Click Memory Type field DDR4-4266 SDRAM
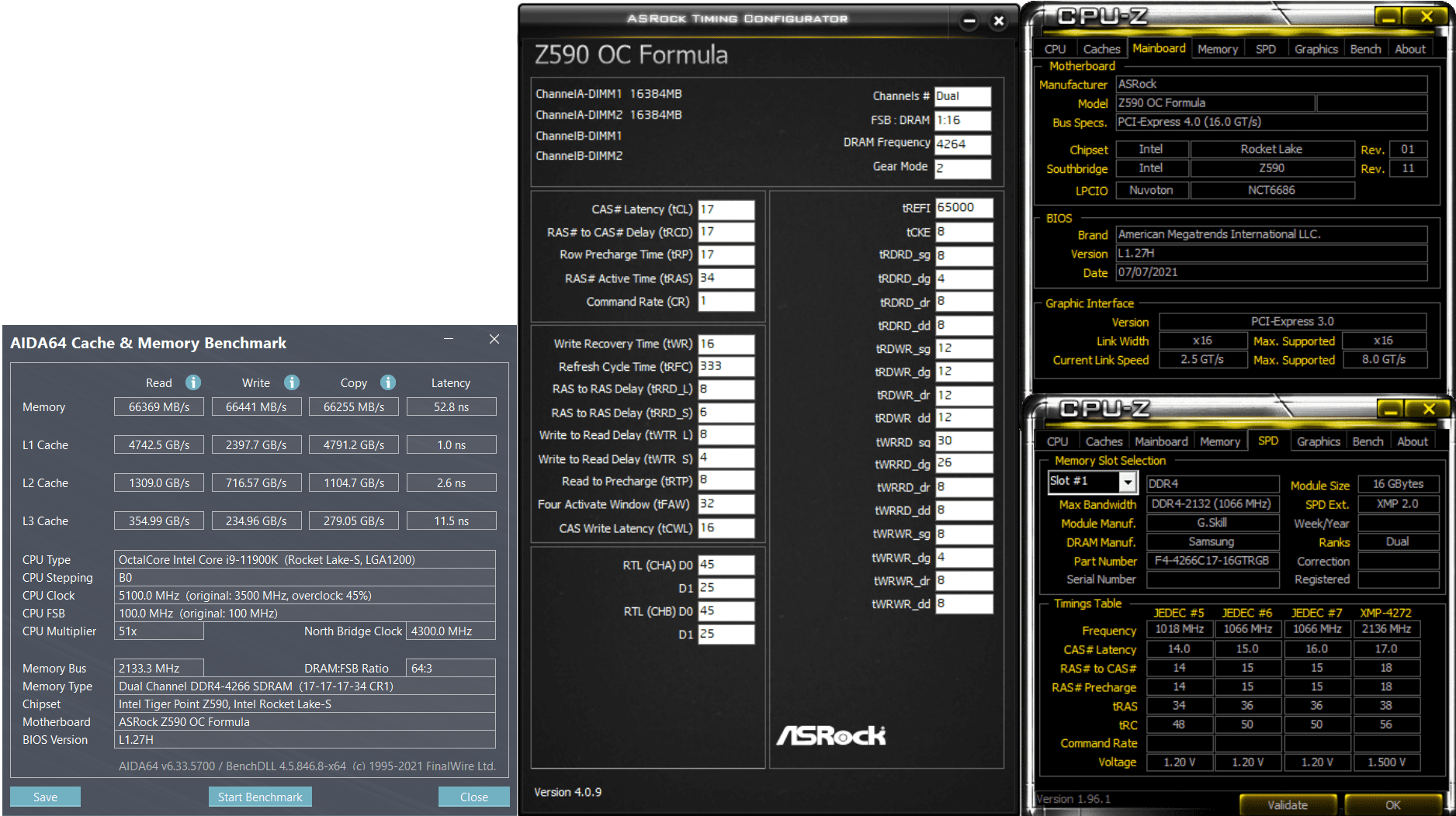Viewport: 1456px width, 816px height. pyautogui.click(x=305, y=686)
